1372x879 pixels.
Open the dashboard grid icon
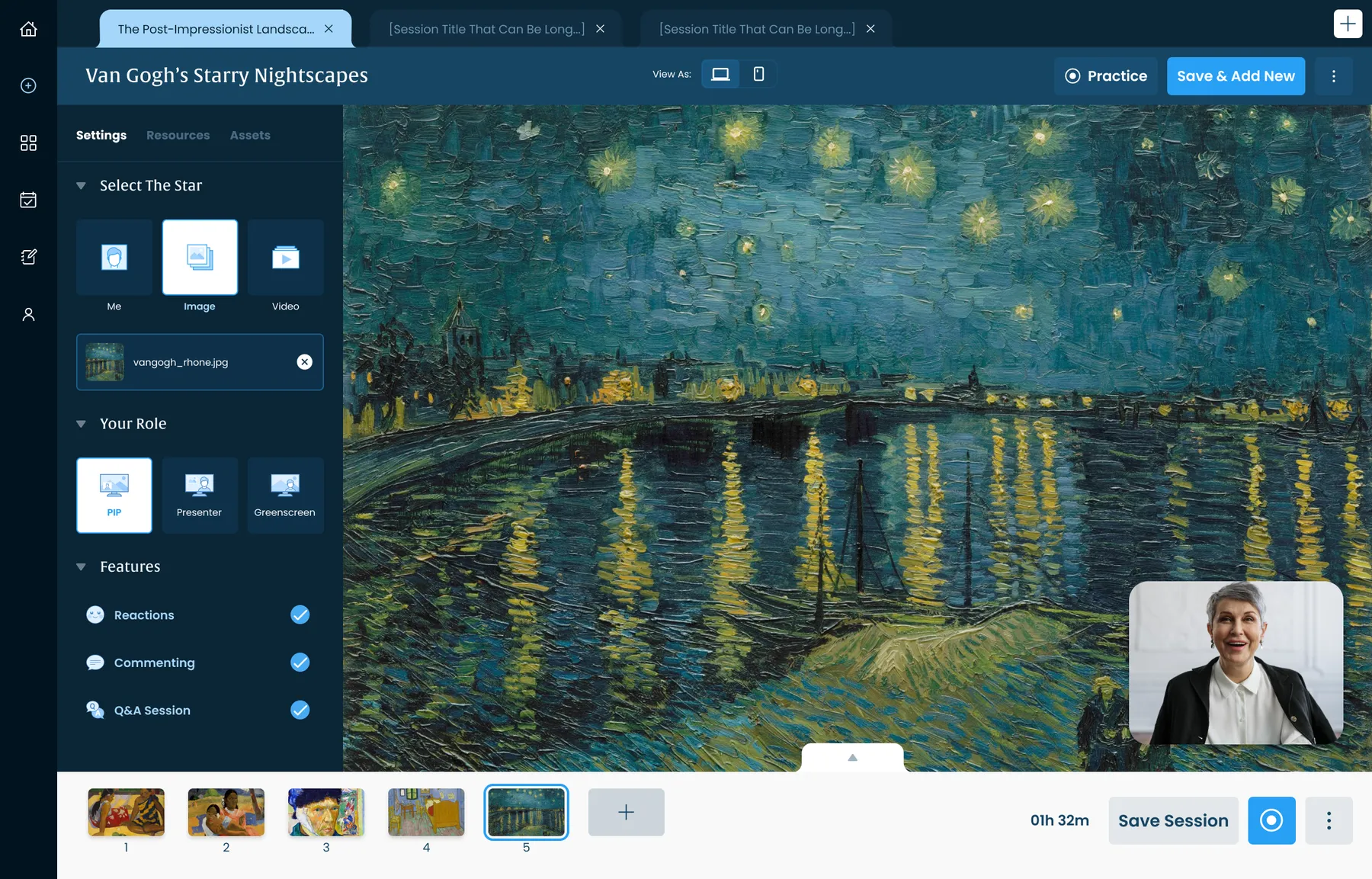tap(28, 143)
